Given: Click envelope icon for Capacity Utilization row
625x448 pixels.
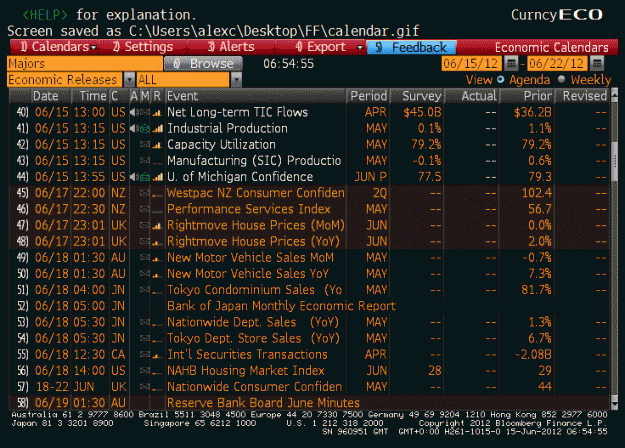Looking at the screenshot, I should coord(145,144).
